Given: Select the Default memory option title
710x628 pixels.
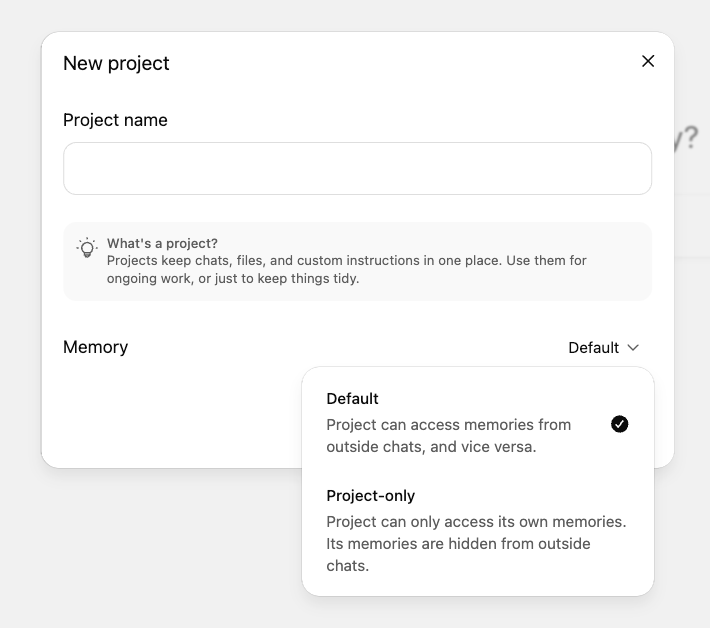Looking at the screenshot, I should 352,398.
